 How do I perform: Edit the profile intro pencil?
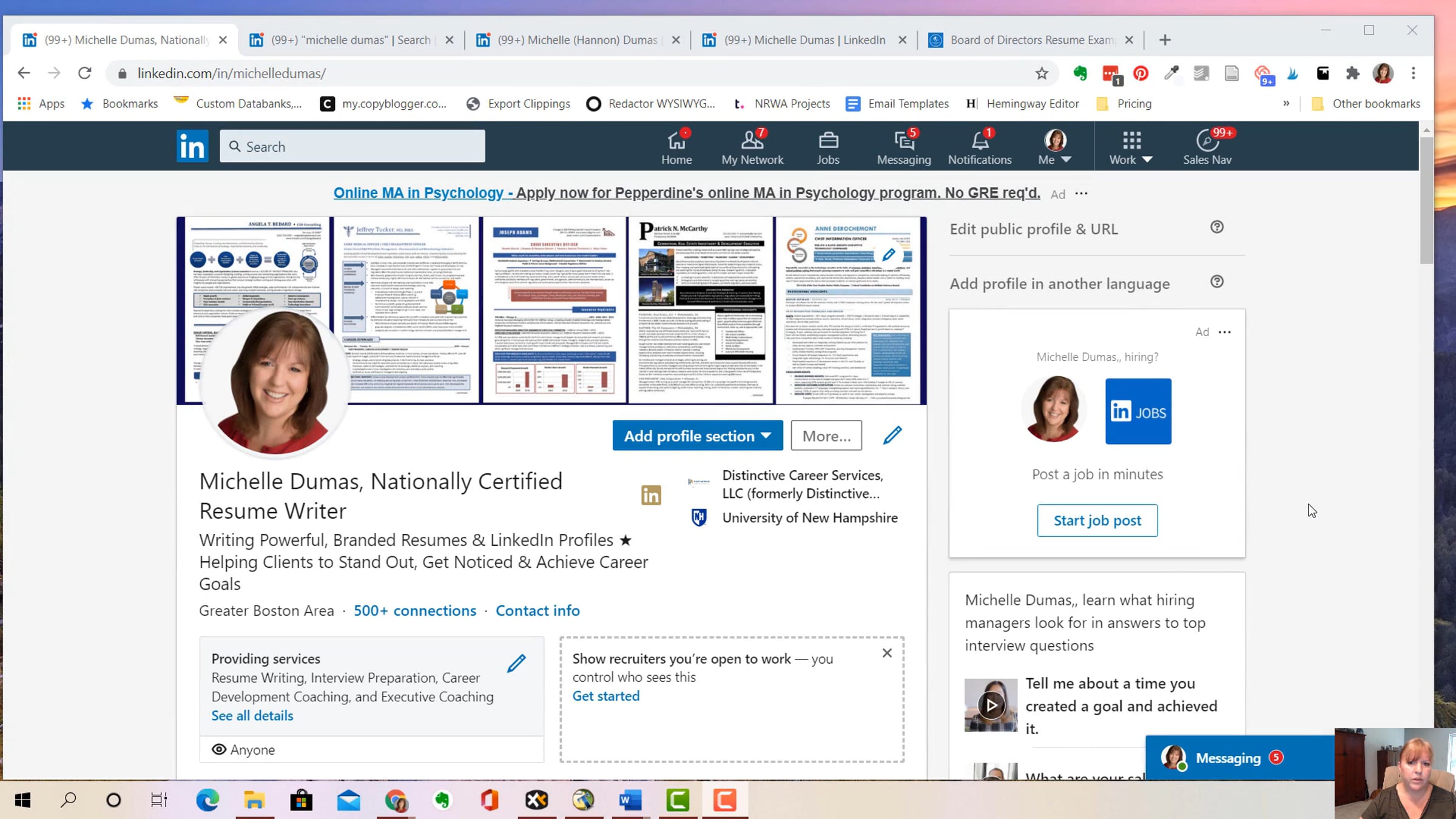pyautogui.click(x=892, y=435)
